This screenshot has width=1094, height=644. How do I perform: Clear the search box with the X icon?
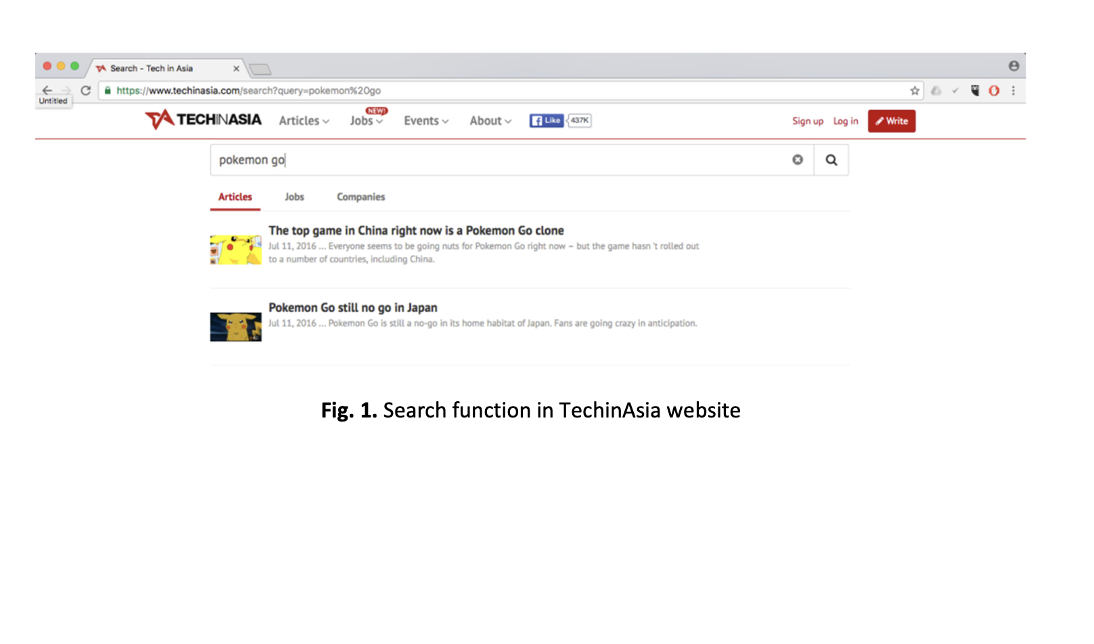(797, 160)
